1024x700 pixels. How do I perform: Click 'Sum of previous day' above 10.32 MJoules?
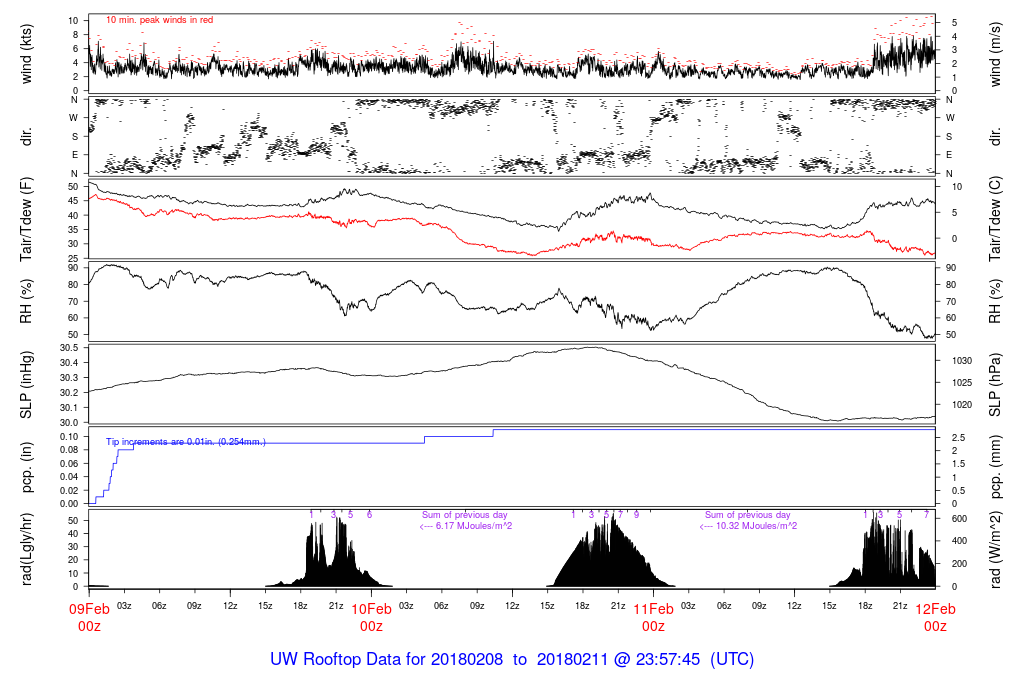coord(748,515)
